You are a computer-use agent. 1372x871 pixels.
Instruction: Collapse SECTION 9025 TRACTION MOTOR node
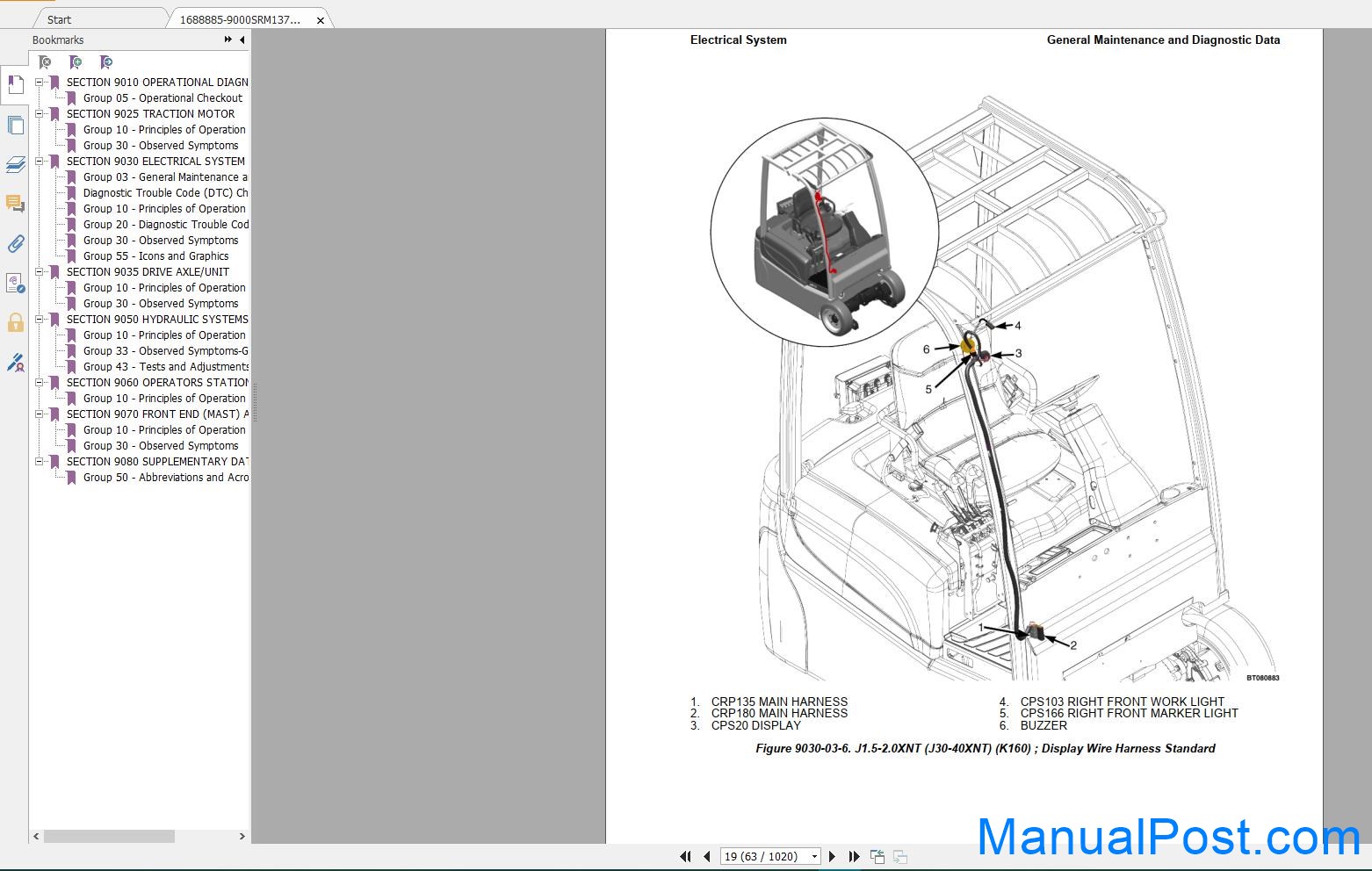click(39, 114)
